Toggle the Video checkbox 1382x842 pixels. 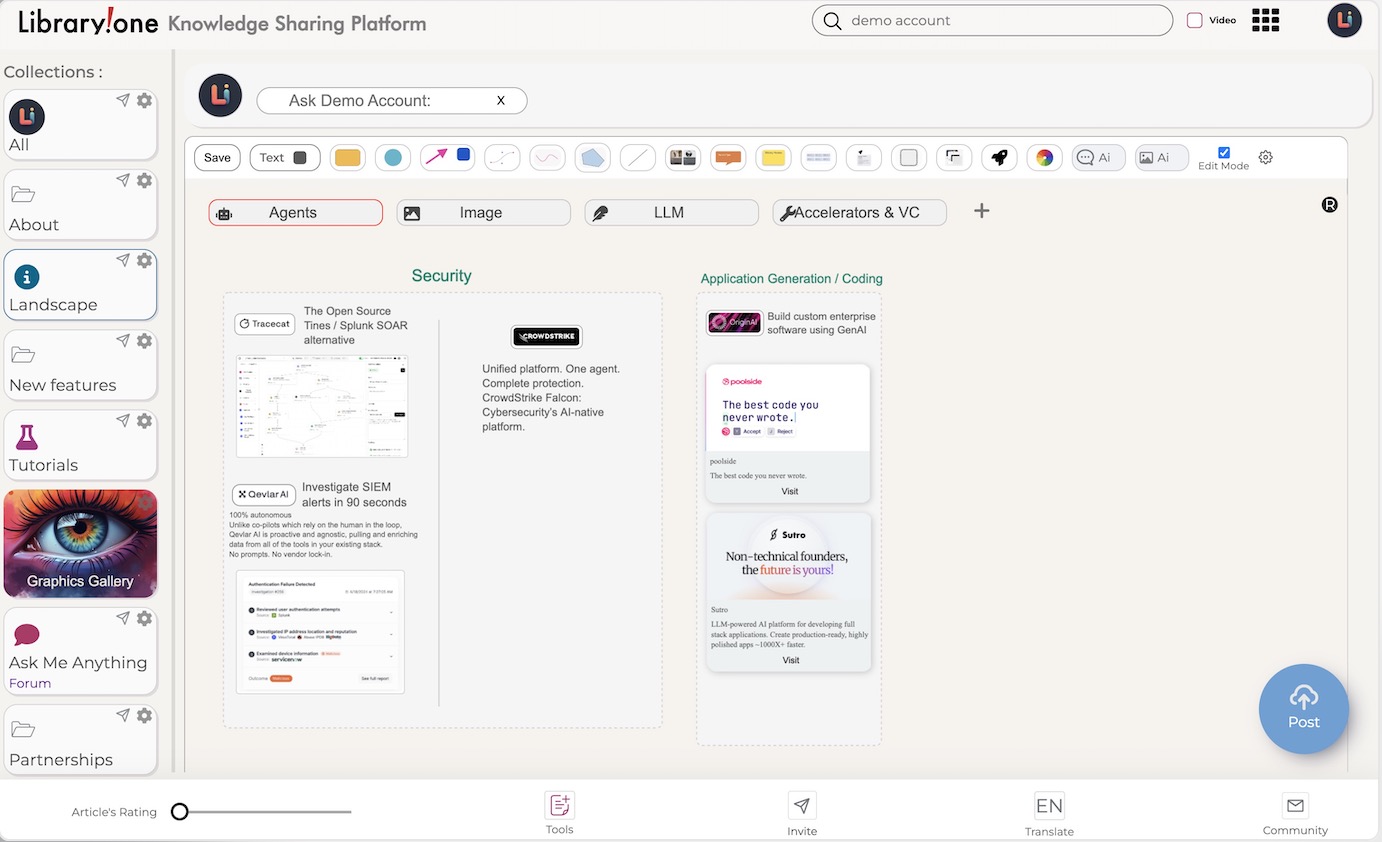point(1194,20)
